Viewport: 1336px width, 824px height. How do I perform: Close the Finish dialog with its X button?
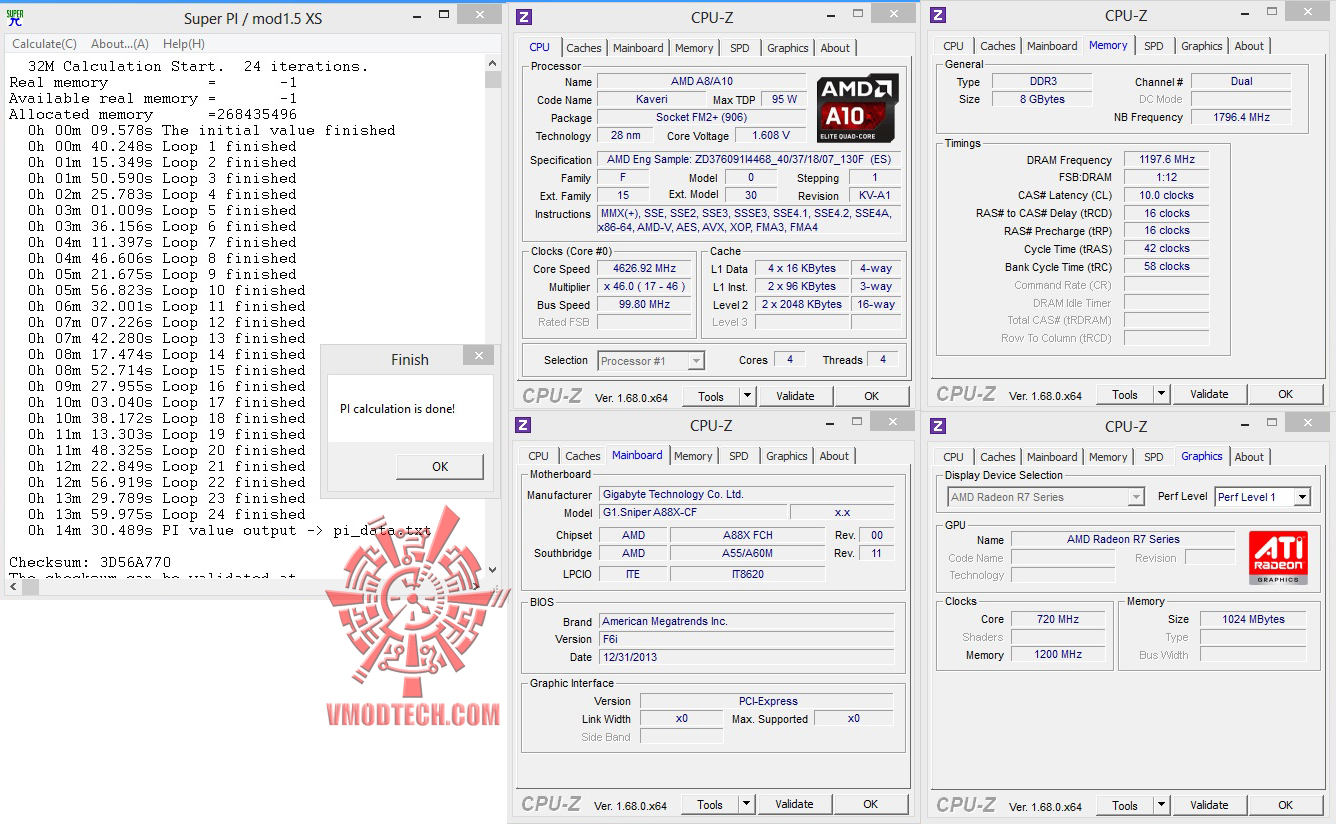478,357
